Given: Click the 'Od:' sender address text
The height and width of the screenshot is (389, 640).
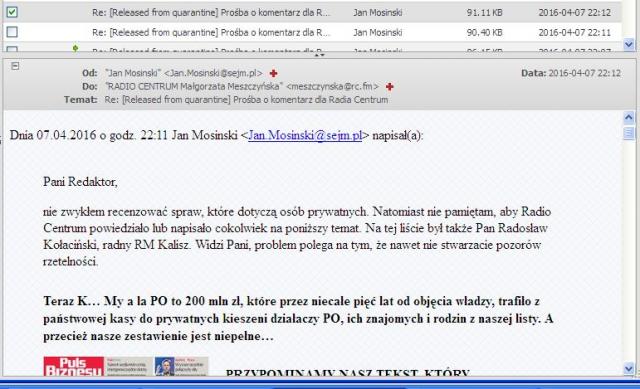Looking at the screenshot, I should click(x=184, y=73).
